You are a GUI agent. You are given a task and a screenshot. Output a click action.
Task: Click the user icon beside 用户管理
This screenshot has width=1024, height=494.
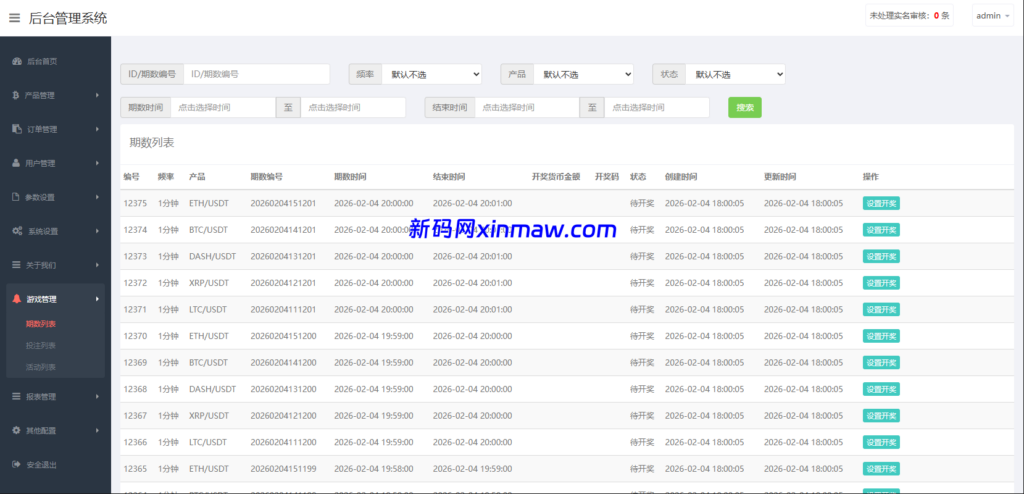coord(16,163)
